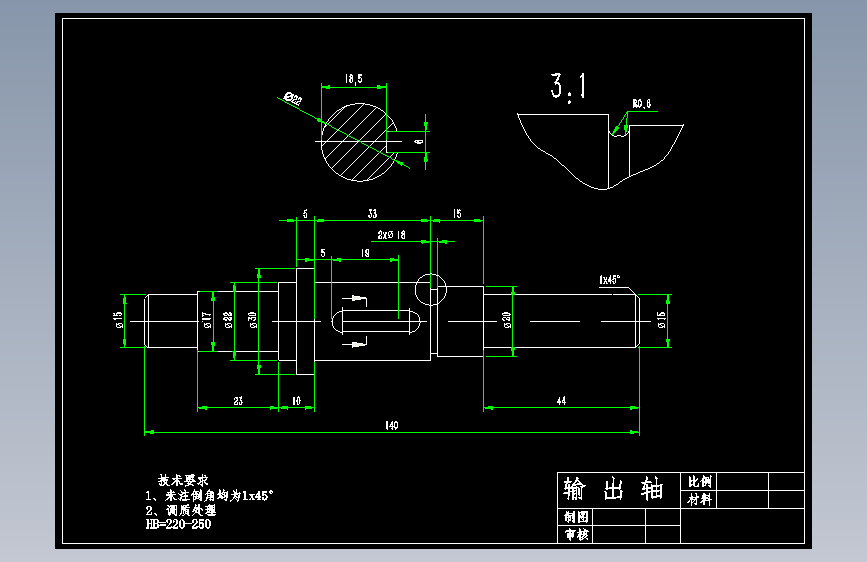Select the 15 length dimension beside the 33
The width and height of the screenshot is (867, 562).
[x=457, y=214]
